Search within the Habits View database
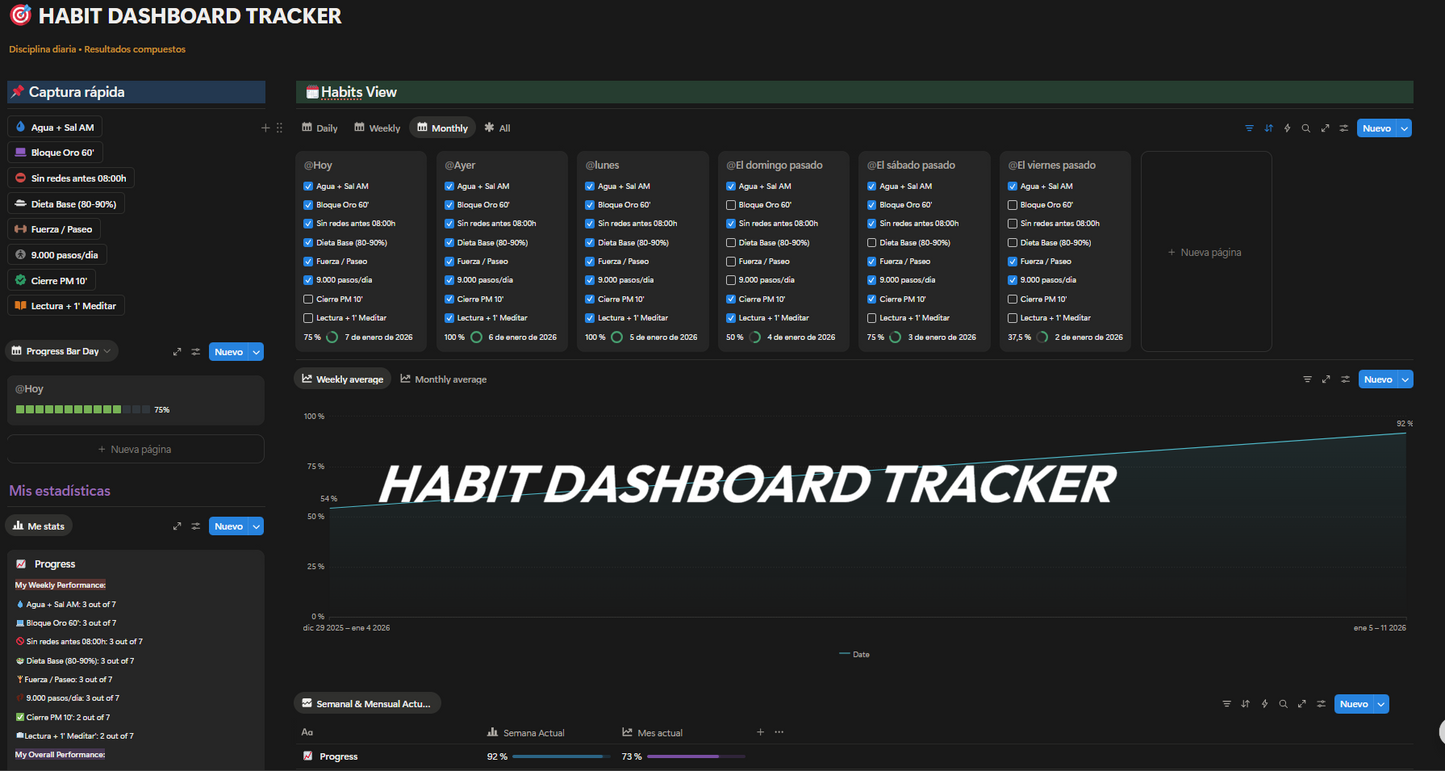 1305,128
